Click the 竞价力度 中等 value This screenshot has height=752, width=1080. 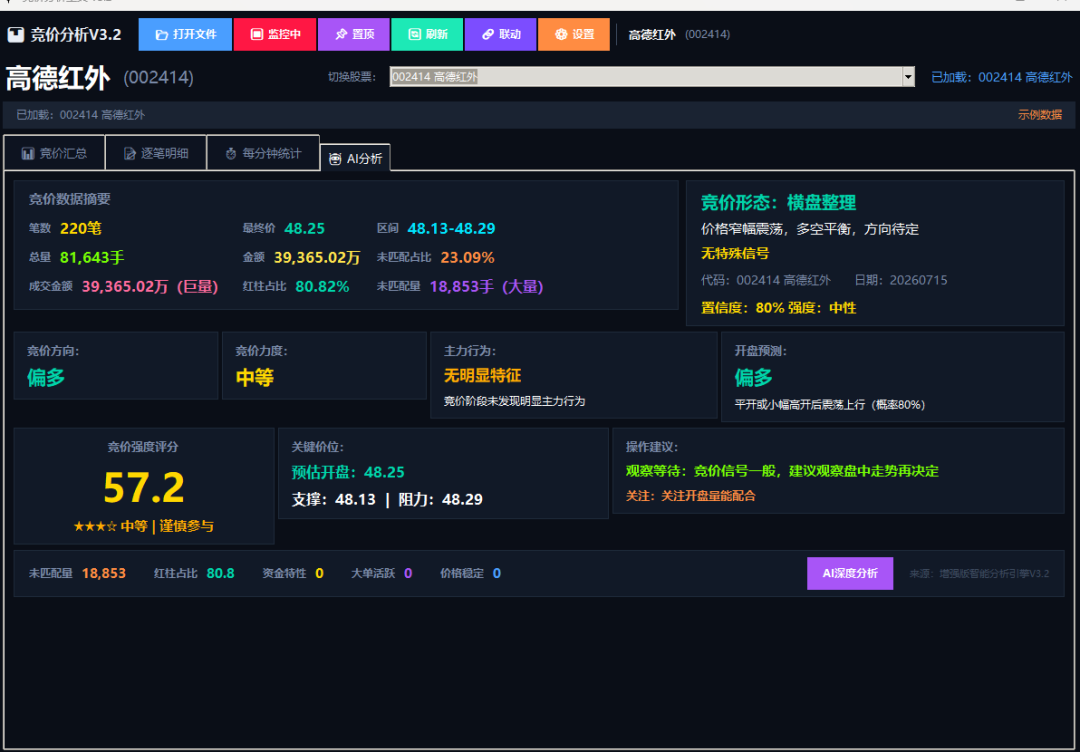[x=255, y=377]
